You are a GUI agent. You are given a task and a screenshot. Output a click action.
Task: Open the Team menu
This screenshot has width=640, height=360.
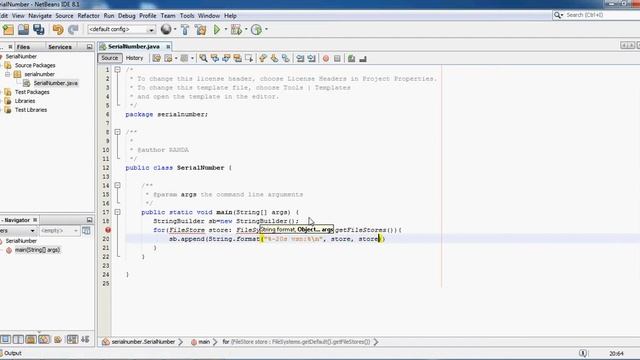tap(168, 16)
